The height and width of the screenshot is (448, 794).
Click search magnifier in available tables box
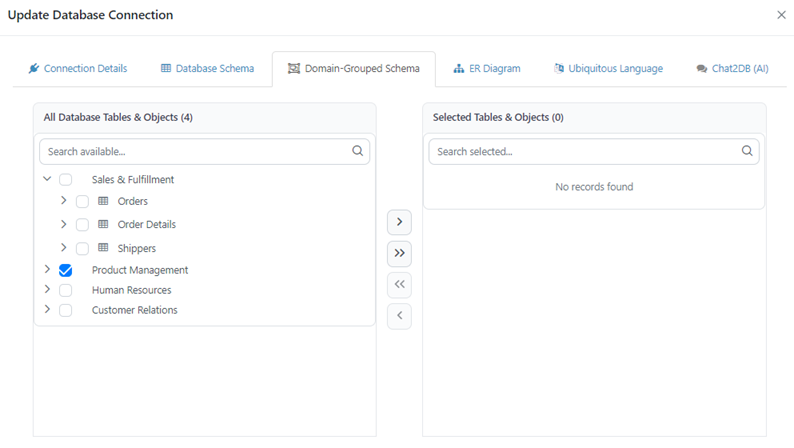358,151
